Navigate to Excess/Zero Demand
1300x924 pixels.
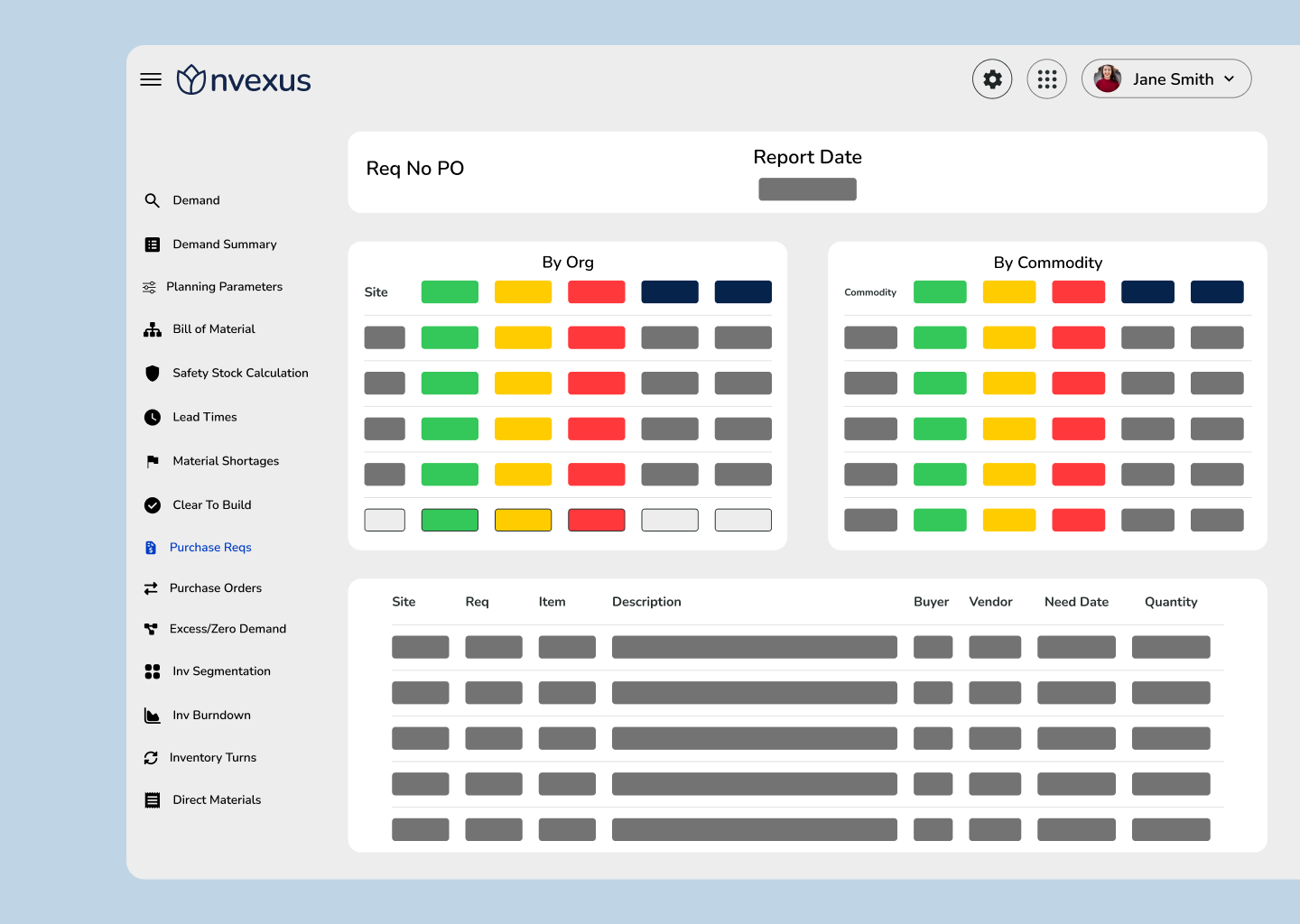[227, 629]
